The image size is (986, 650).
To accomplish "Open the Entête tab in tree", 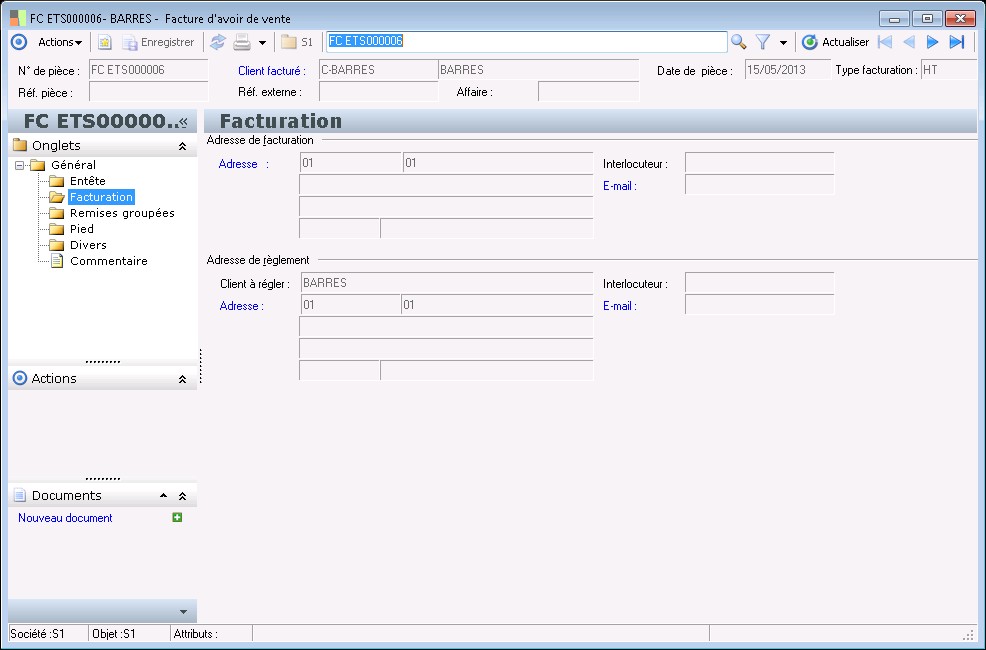I will (x=87, y=181).
